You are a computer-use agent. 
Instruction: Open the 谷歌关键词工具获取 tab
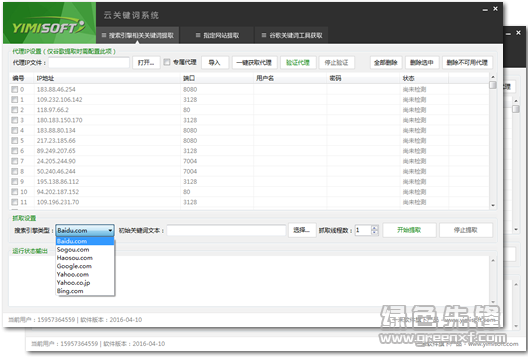pyautogui.click(x=292, y=35)
